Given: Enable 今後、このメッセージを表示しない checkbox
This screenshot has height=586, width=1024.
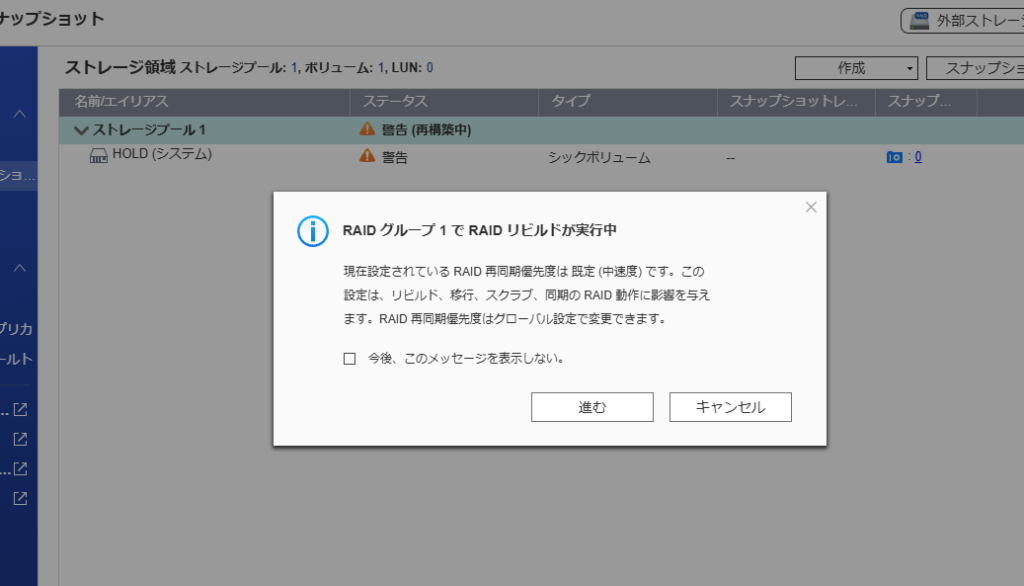Looking at the screenshot, I should [x=350, y=358].
